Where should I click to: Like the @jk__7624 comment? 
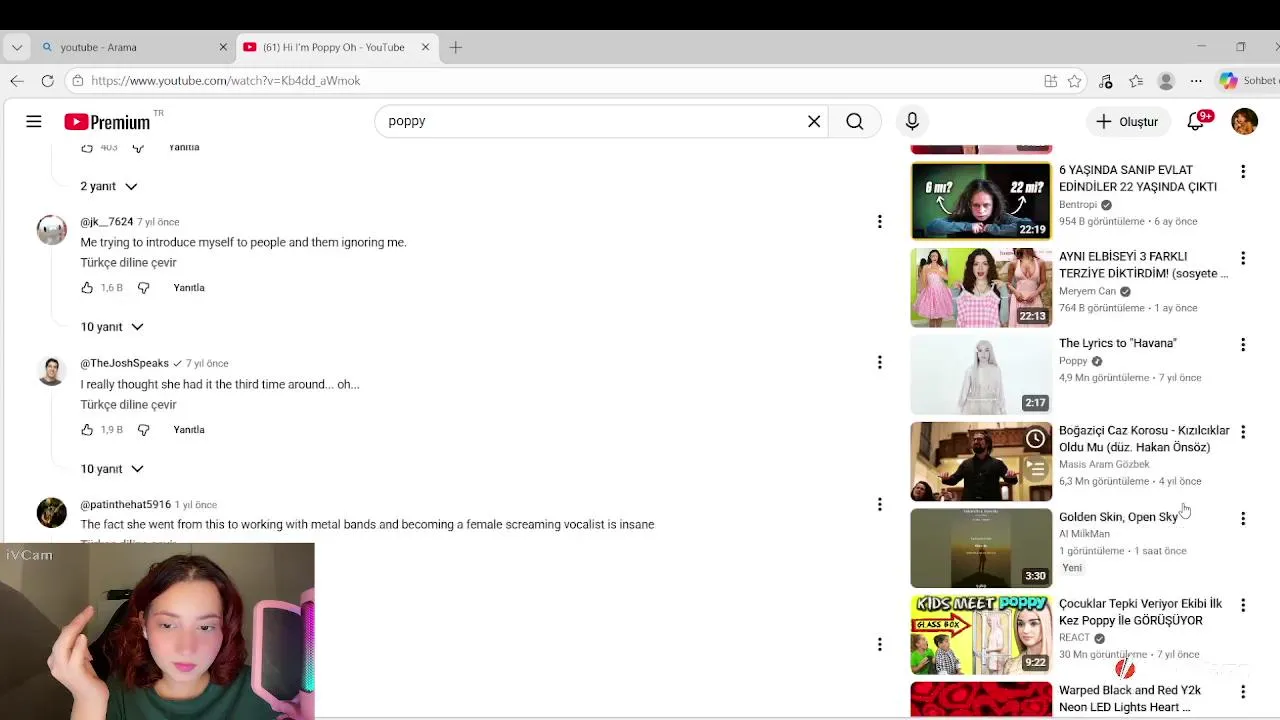click(87, 288)
